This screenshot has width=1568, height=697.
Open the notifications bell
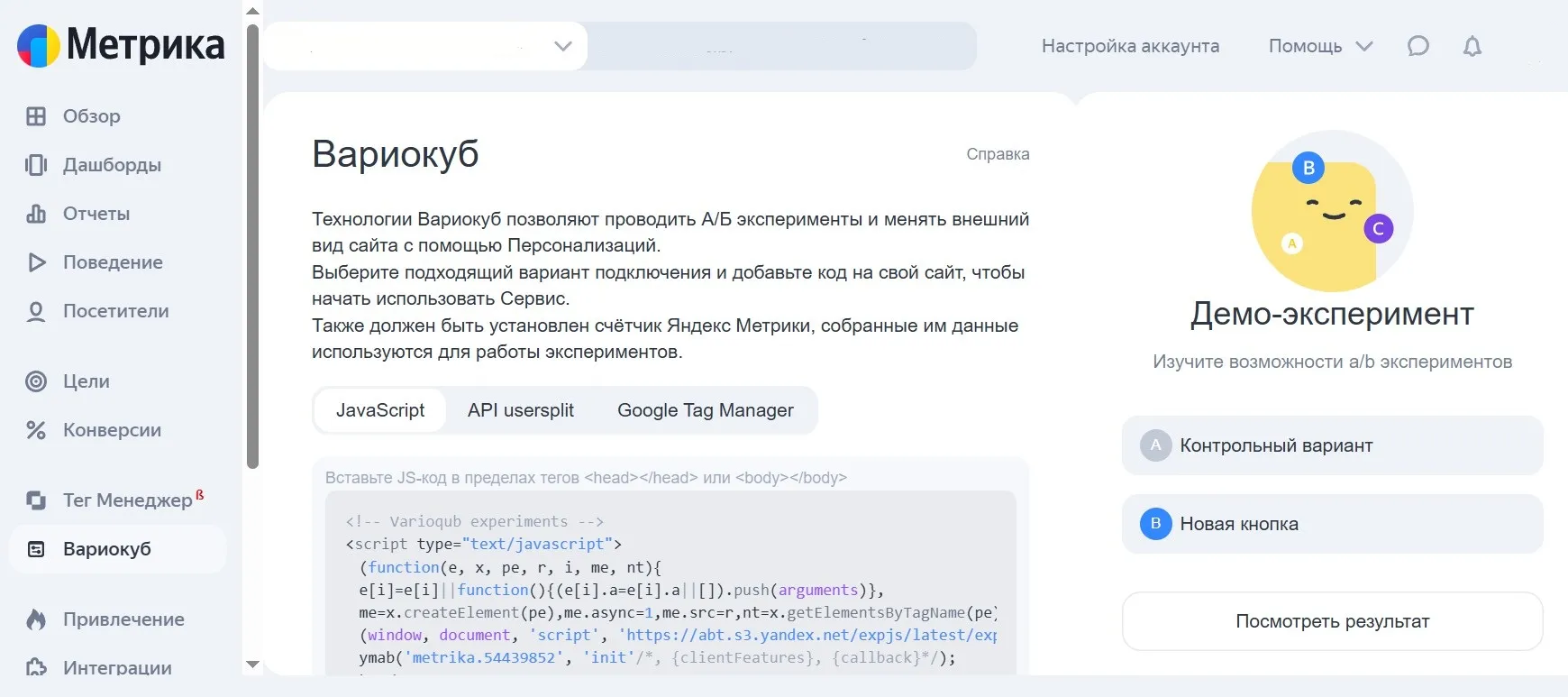coord(1472,46)
